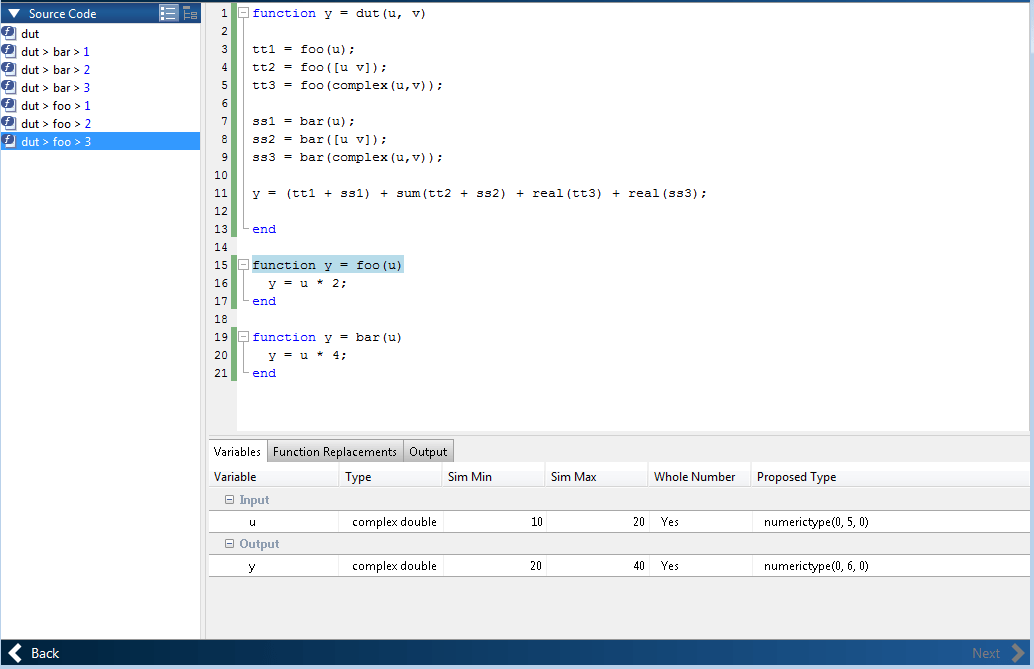Open the Output tab
The image size is (1034, 669).
click(x=428, y=451)
